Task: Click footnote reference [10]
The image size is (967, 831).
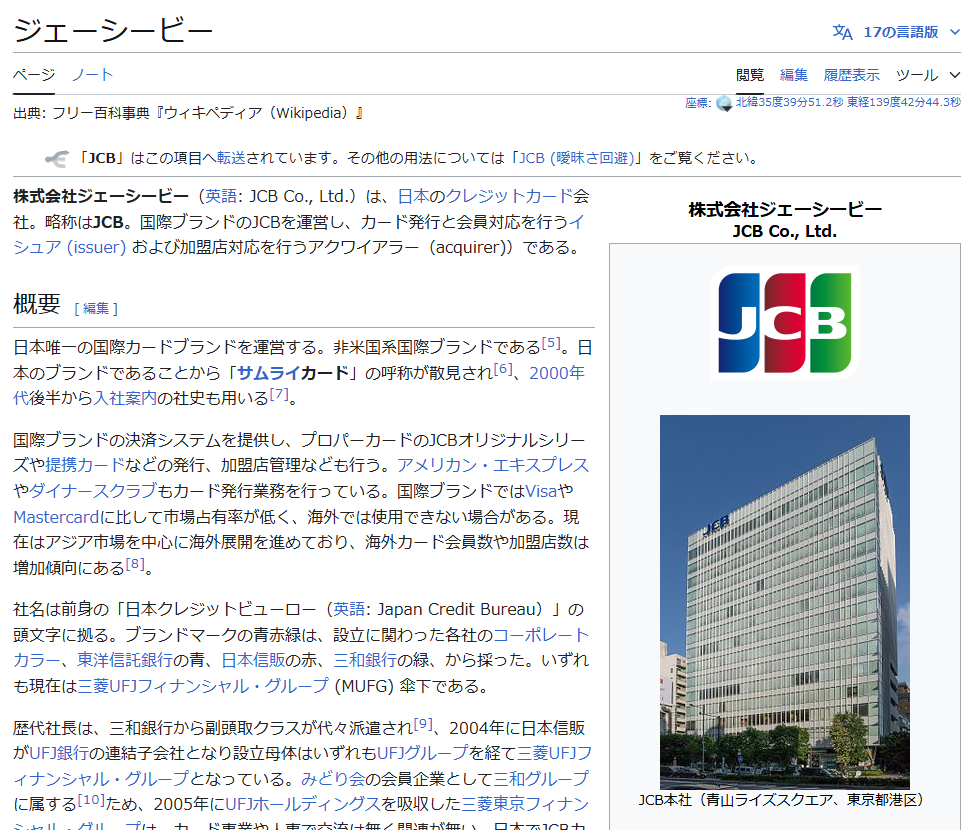Action: click(x=91, y=800)
